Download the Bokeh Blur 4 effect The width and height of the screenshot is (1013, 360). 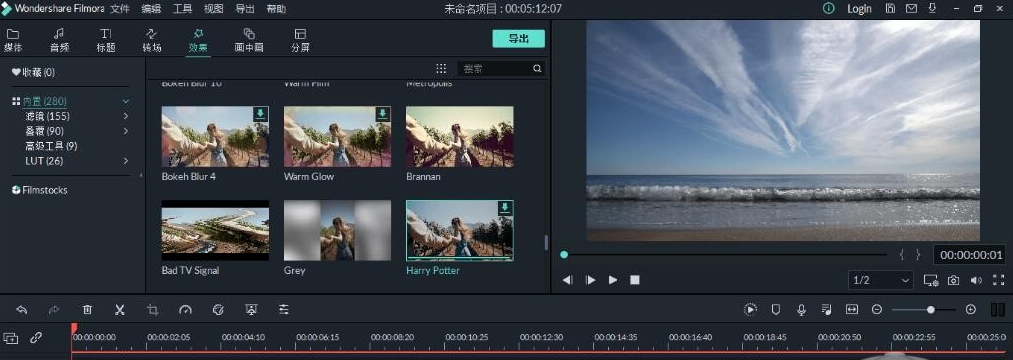click(260, 114)
